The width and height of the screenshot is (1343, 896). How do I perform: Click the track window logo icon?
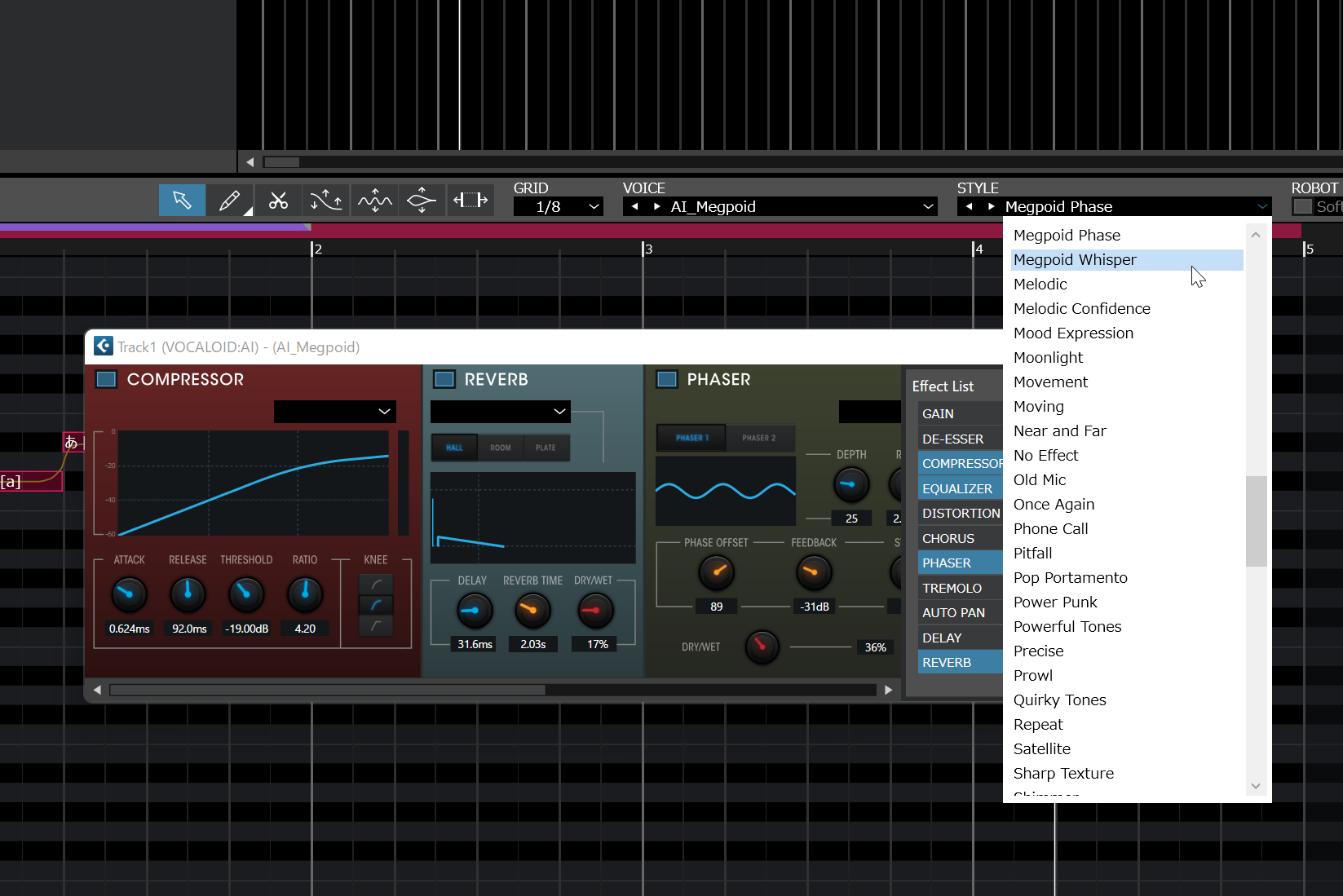tap(104, 346)
